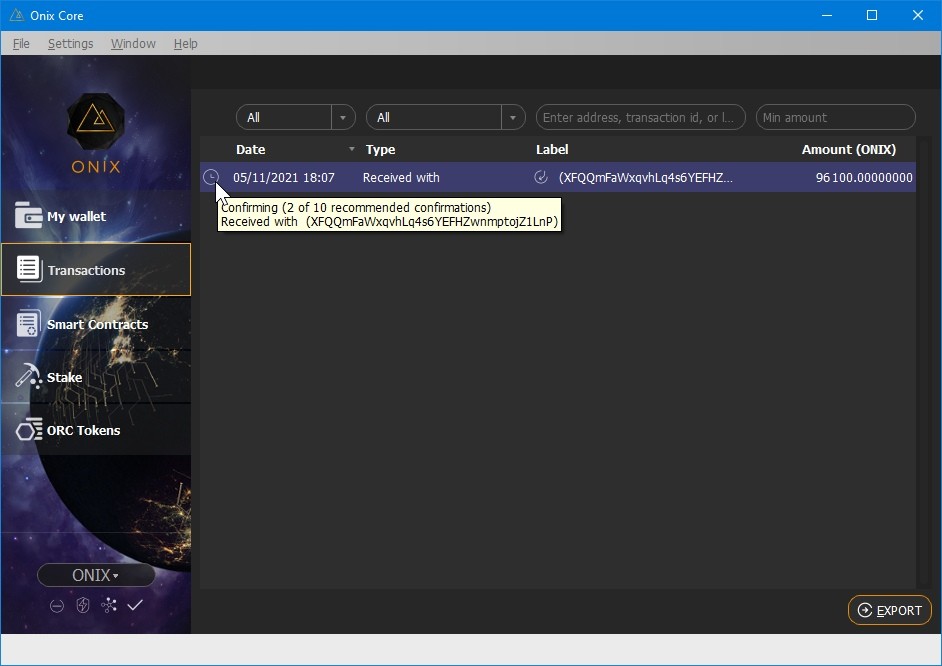Screen dimensions: 942x666
Task: Focus the address or transaction id search field
Action: coord(640,117)
